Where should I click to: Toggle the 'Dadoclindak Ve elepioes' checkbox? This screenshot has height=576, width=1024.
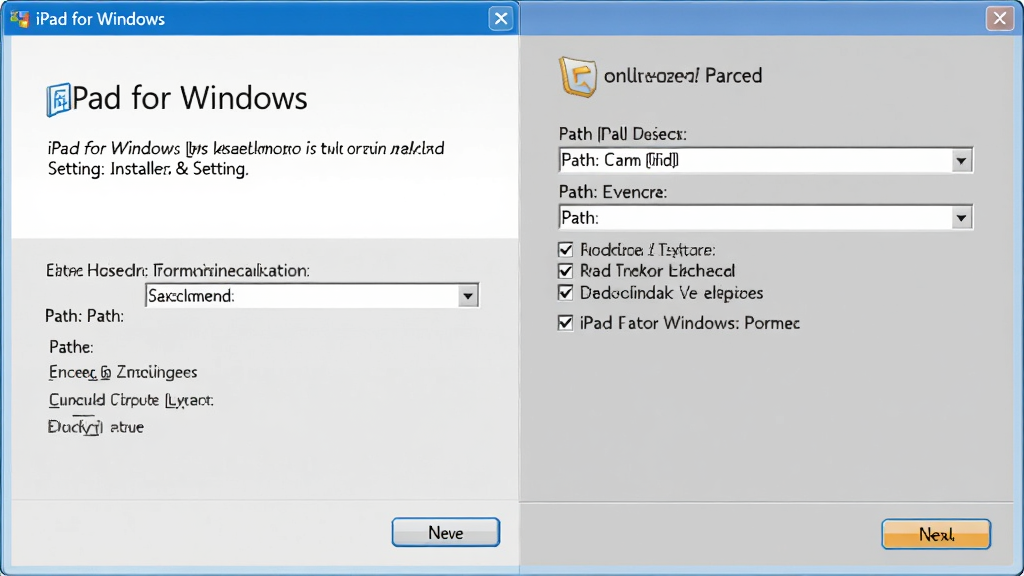tap(566, 293)
